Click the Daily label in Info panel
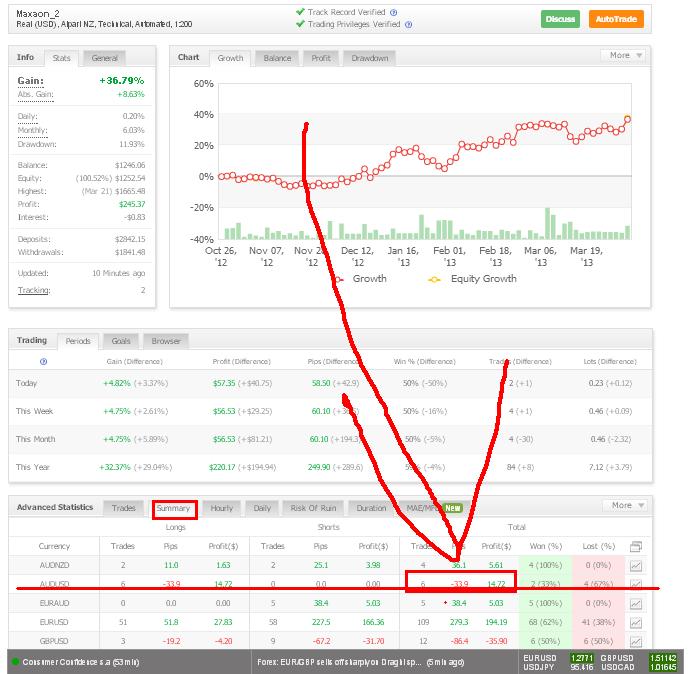Screen dimensions: 690x674 click(27, 116)
